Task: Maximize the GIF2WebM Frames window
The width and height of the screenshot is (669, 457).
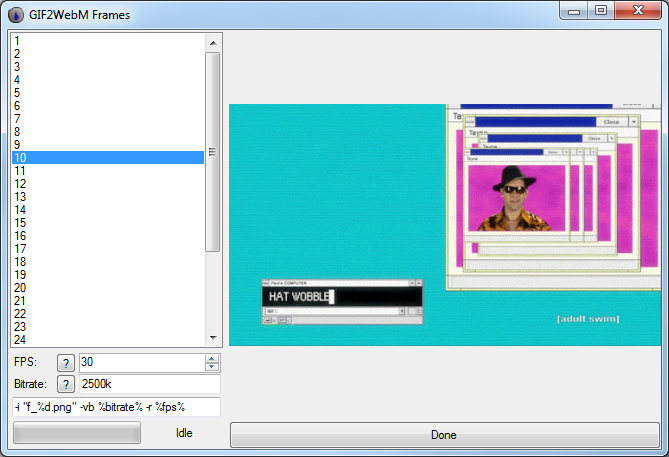Action: (x=601, y=11)
